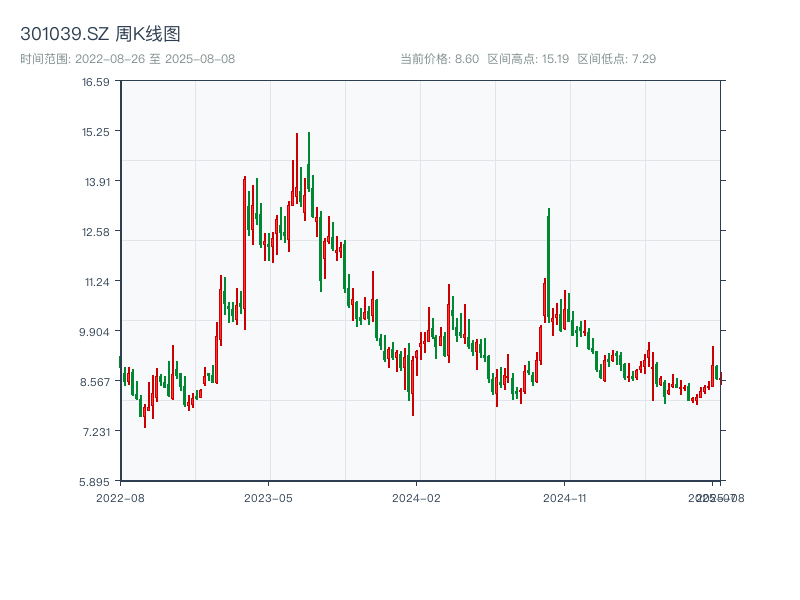Select the time range text 2022-08-26 至 2025-08-08
The width and height of the screenshot is (800, 600).
tap(155, 59)
